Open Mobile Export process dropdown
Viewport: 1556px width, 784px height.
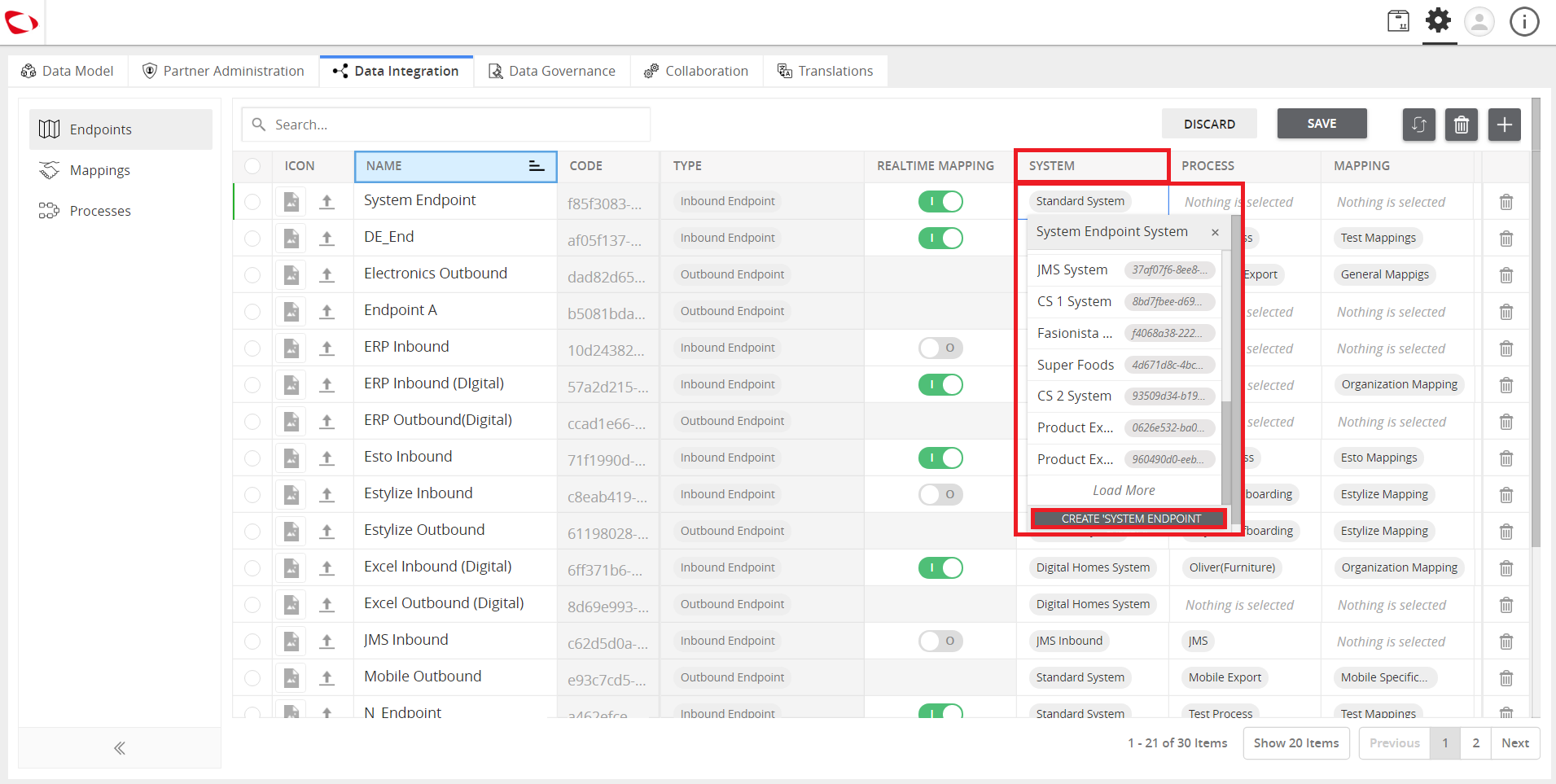[x=1225, y=677]
